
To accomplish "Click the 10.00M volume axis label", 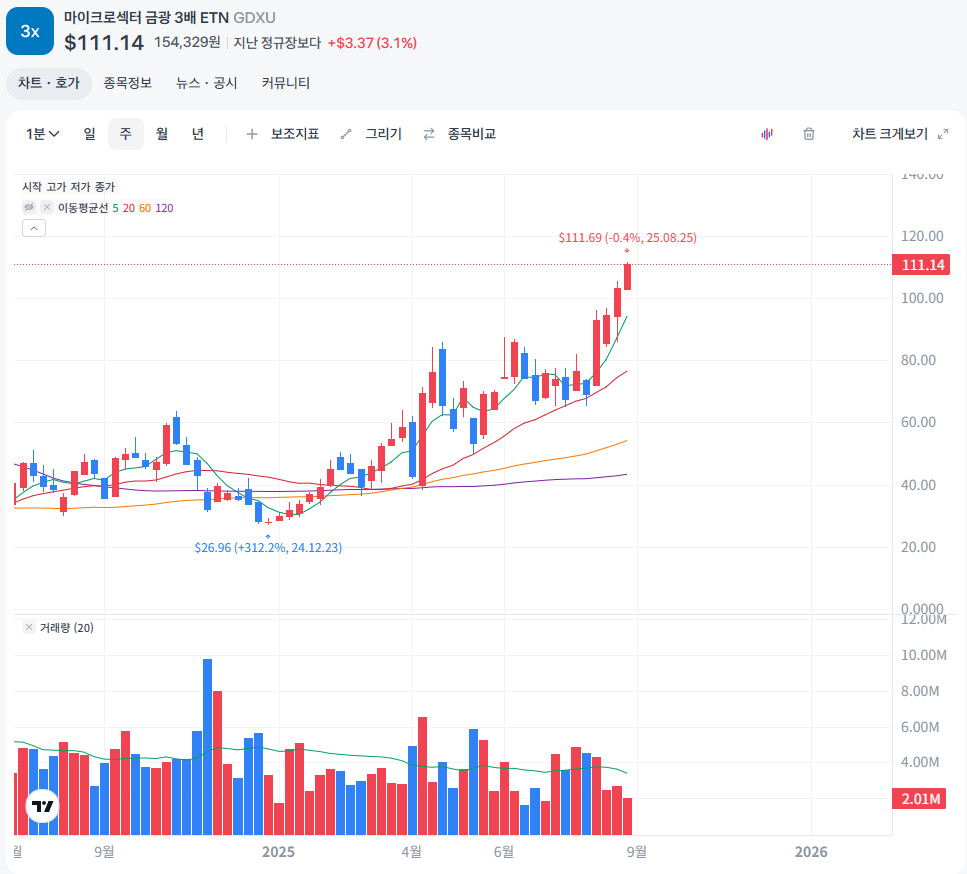I will coord(923,655).
